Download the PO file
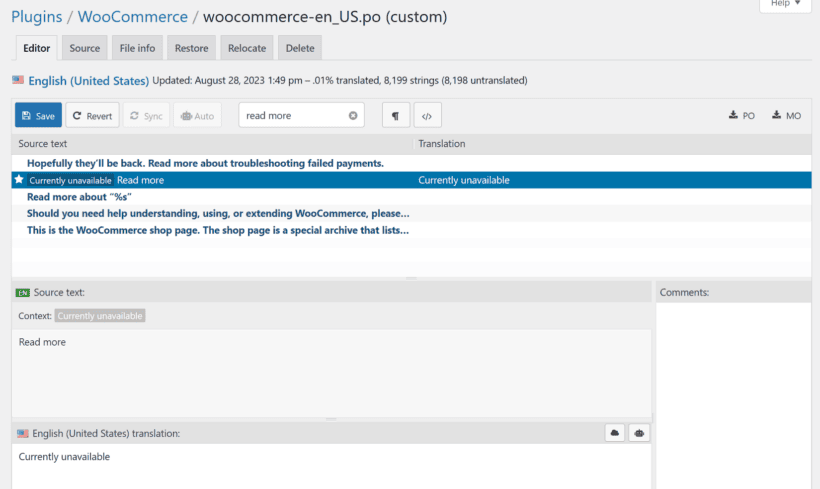 742,116
